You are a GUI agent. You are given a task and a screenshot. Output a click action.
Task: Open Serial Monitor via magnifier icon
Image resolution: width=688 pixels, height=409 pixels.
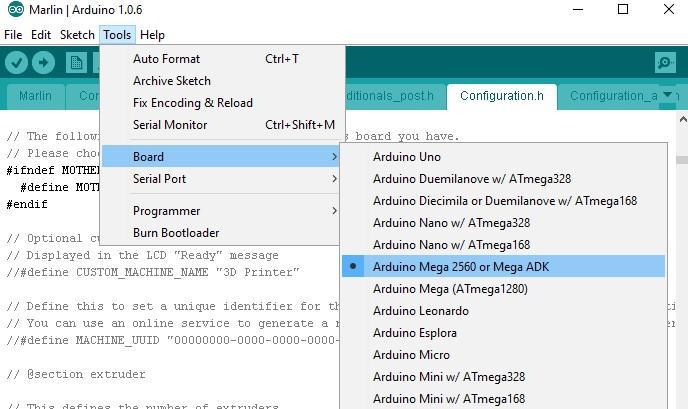[665, 63]
